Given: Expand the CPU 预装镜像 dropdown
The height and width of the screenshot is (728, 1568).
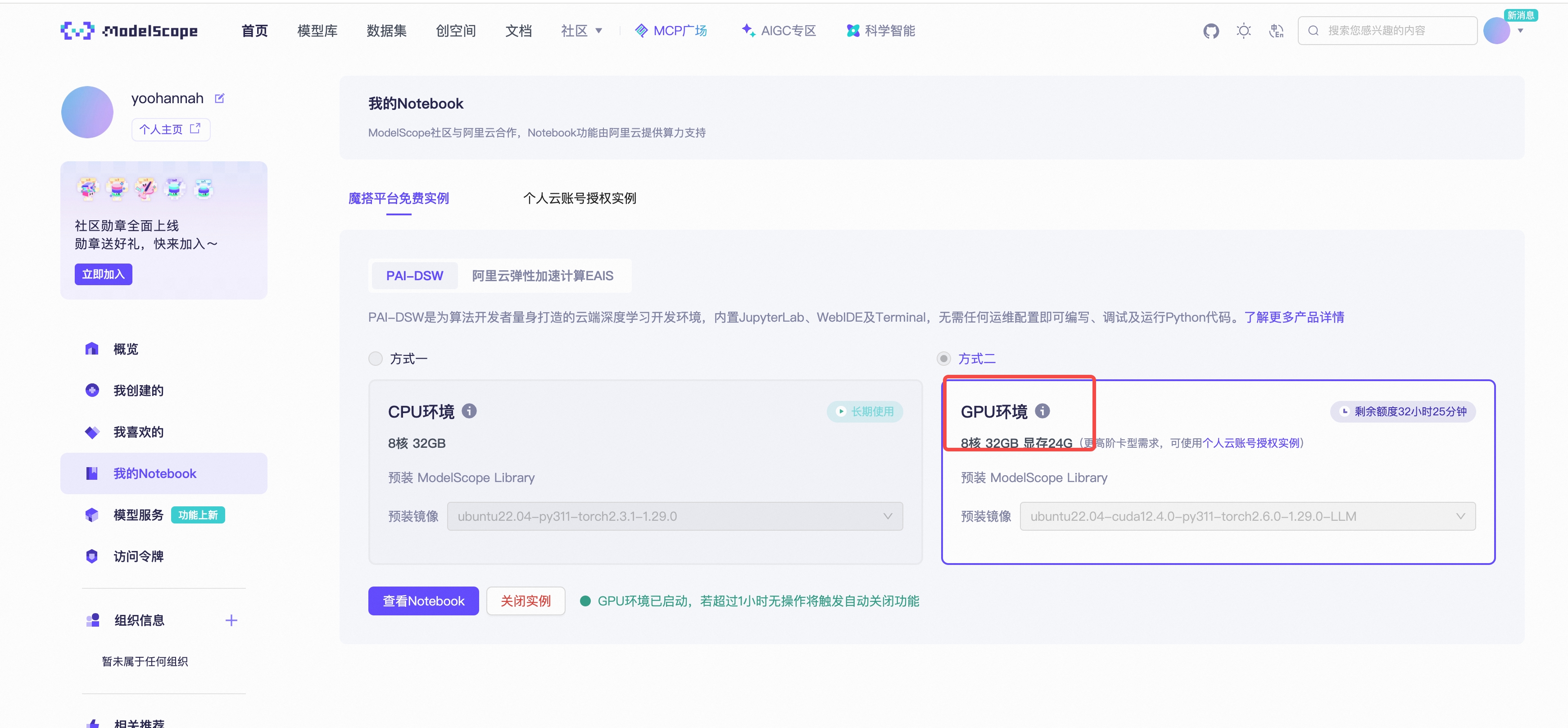Looking at the screenshot, I should (x=675, y=516).
